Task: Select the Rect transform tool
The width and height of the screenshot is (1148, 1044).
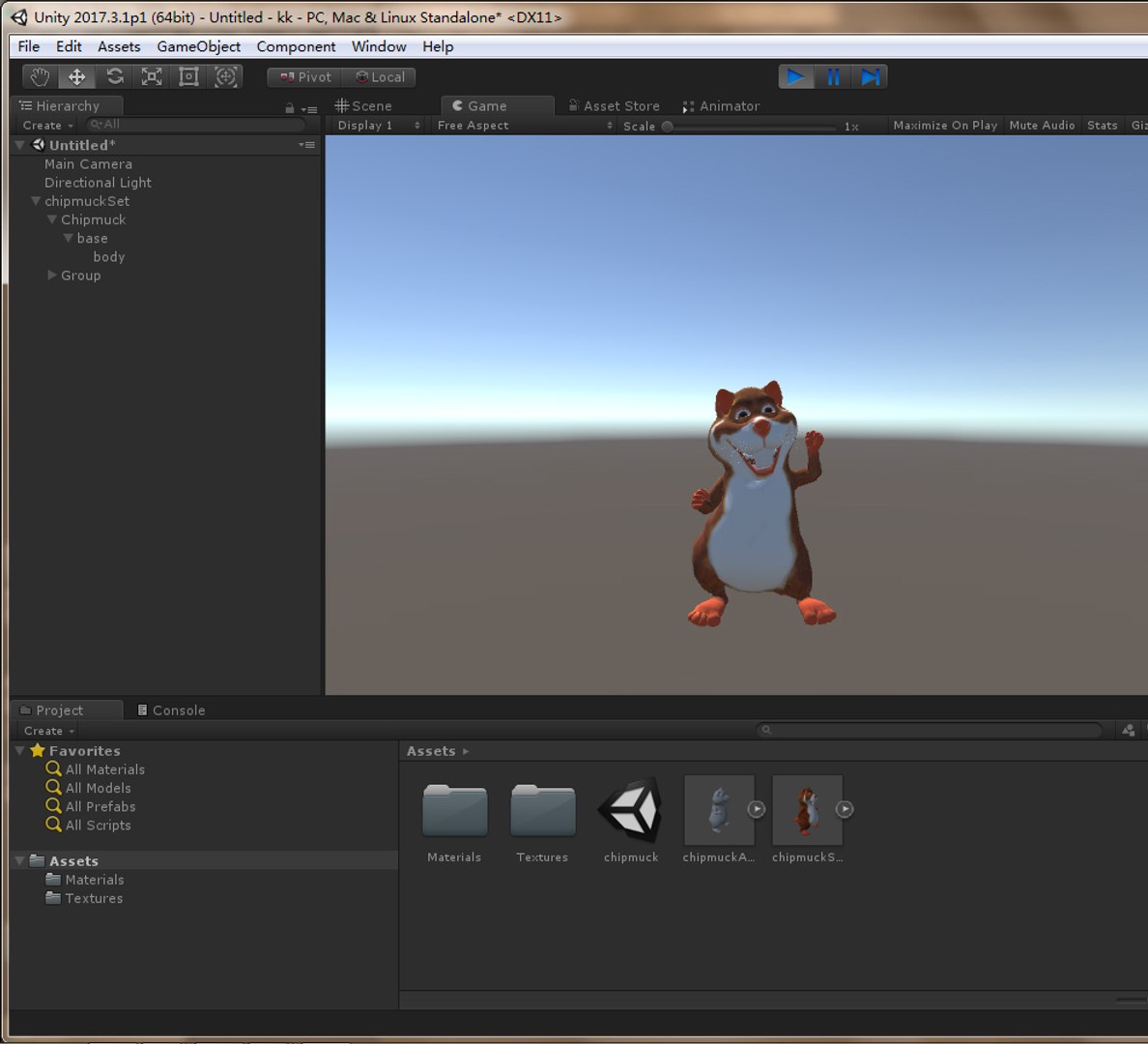Action: pyautogui.click(x=188, y=77)
